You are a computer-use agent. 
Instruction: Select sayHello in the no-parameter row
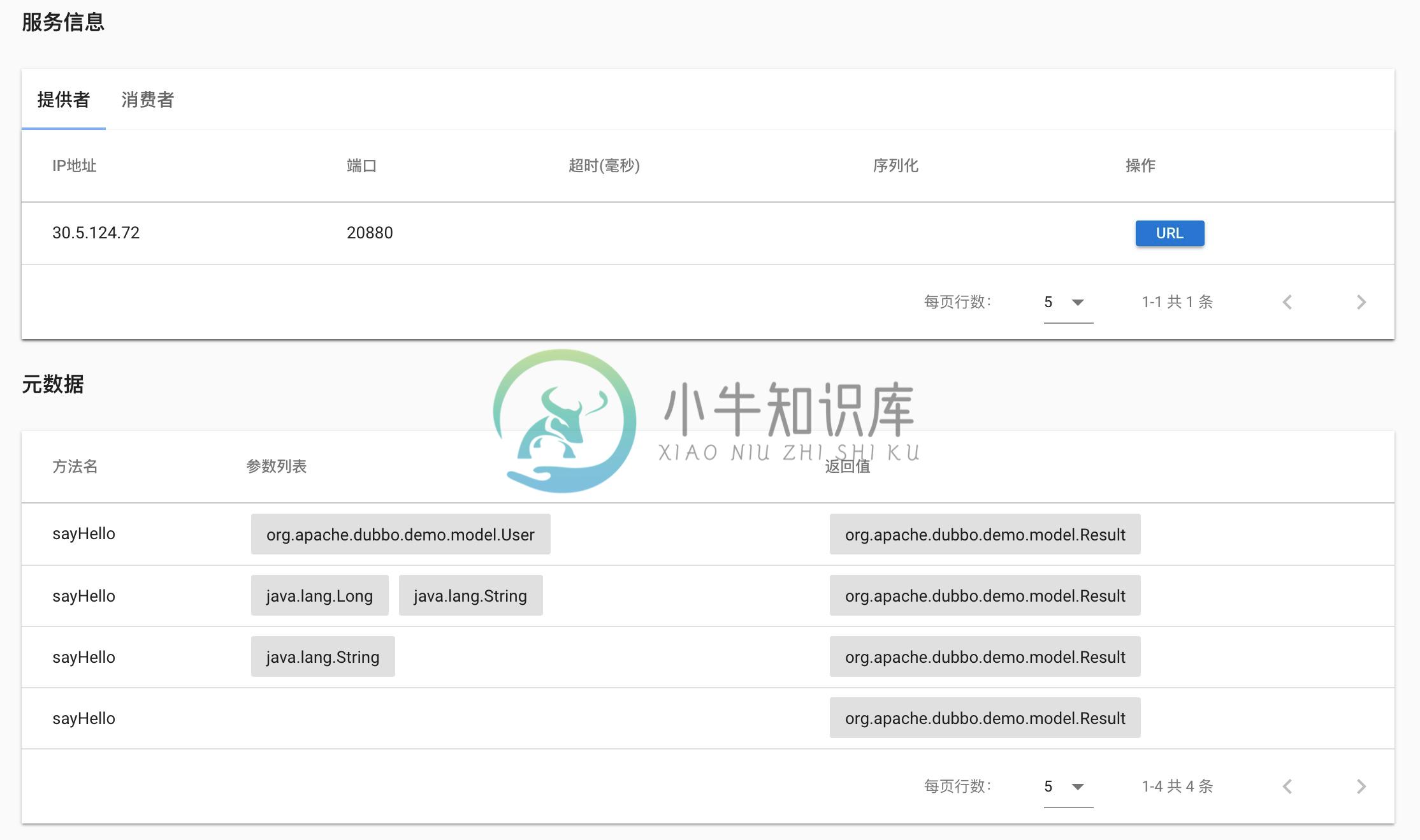[83, 719]
